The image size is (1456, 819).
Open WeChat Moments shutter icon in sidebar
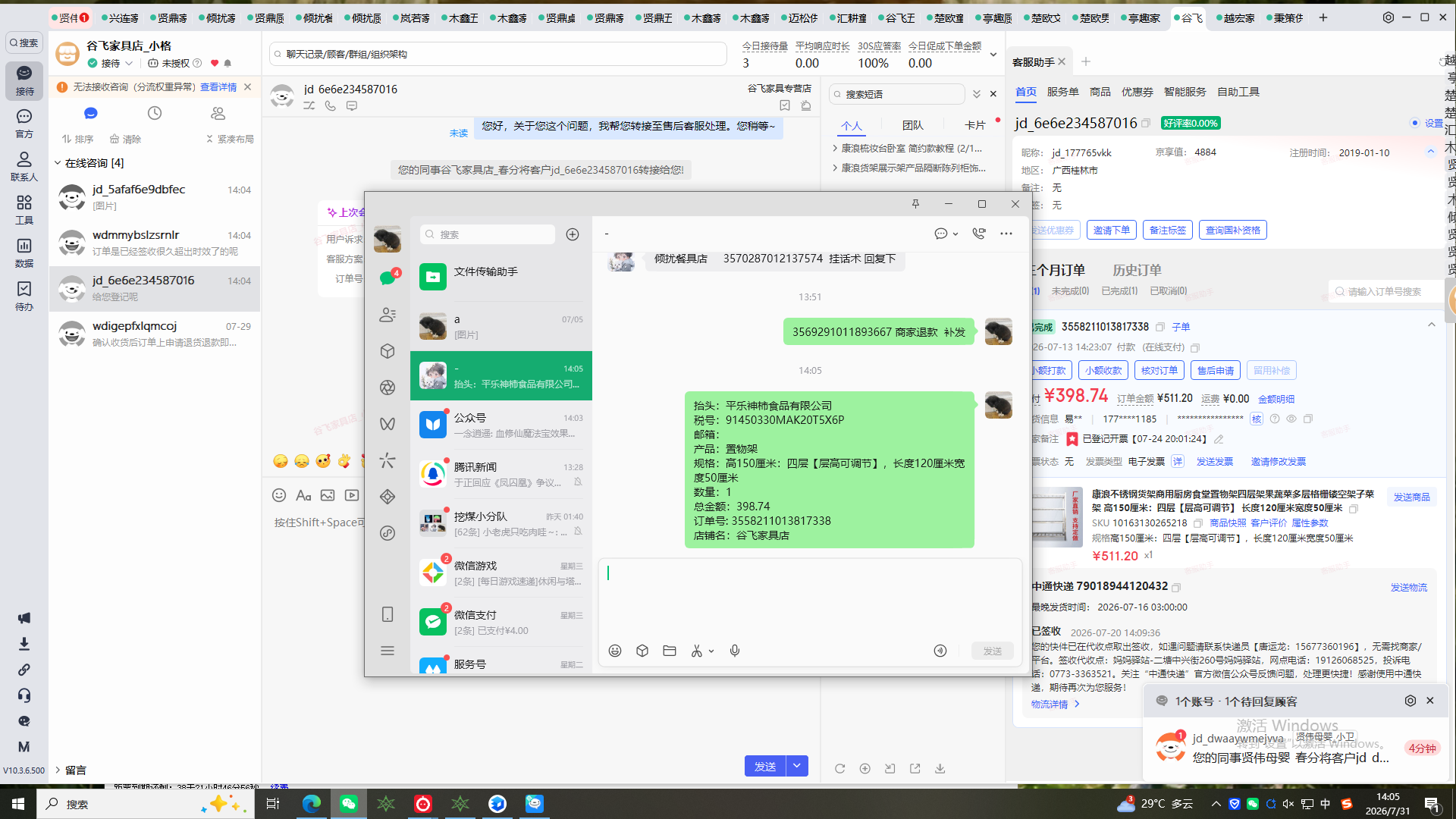tap(388, 388)
